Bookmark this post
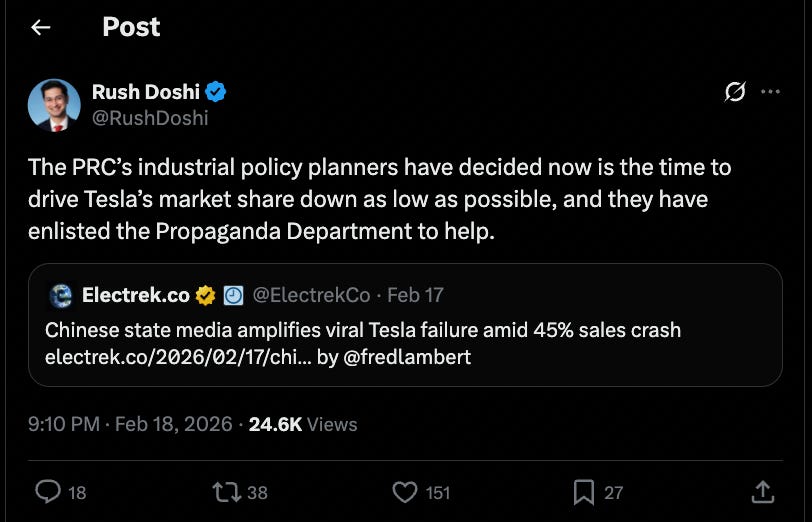 point(584,491)
